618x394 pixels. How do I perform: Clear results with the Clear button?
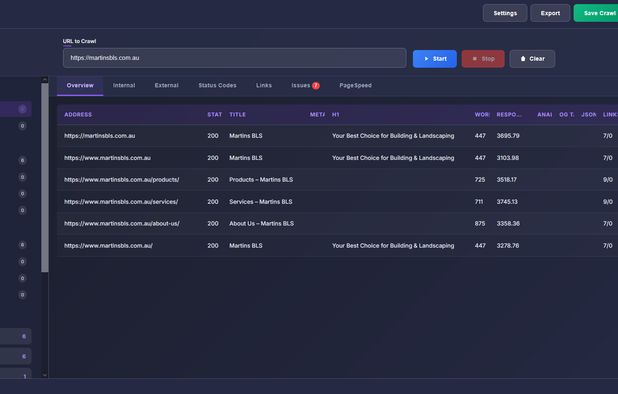coord(532,59)
